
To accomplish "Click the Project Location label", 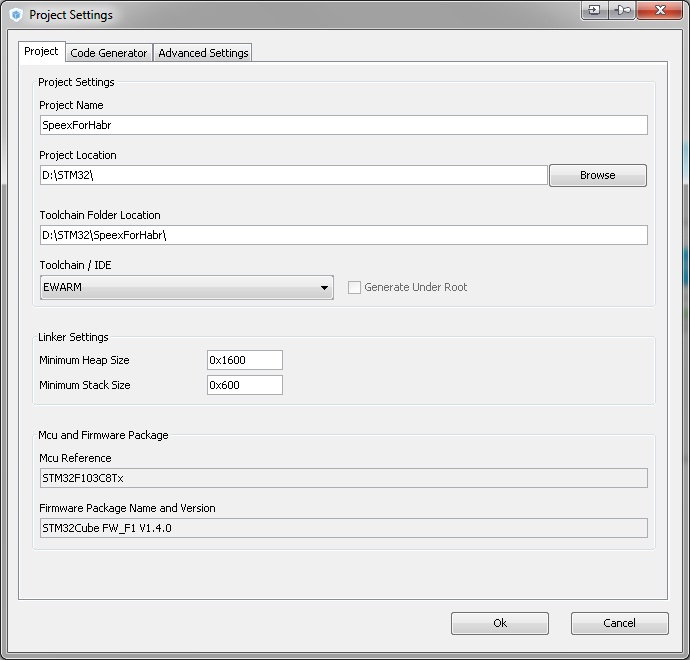I will tap(78, 155).
